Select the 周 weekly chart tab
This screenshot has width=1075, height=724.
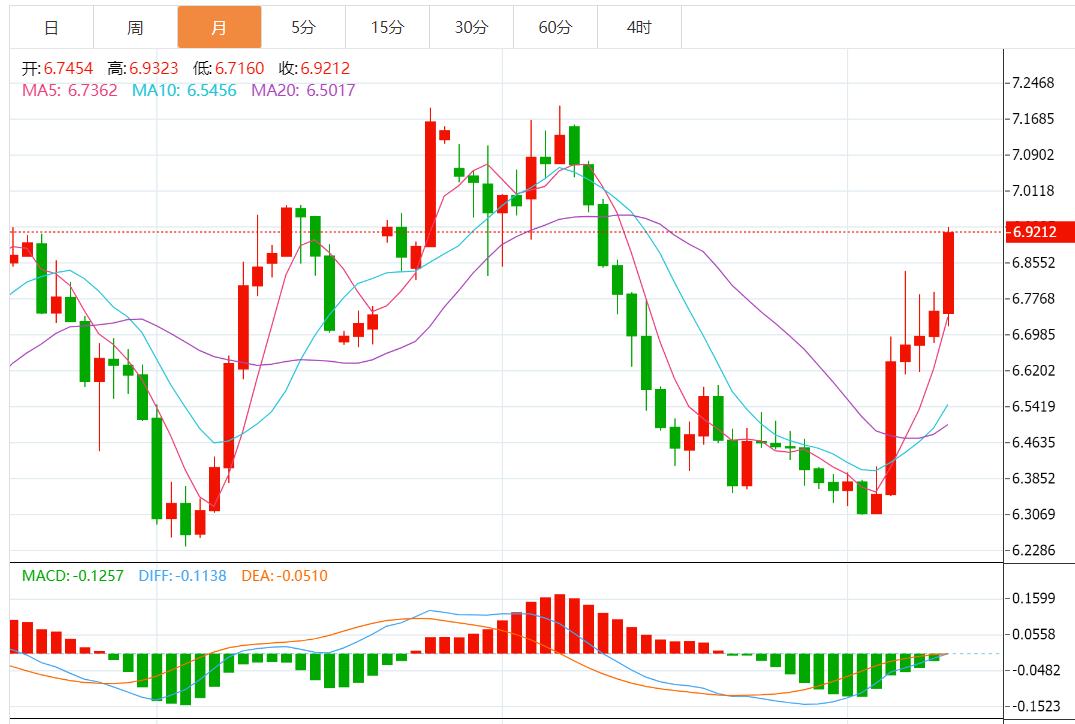tap(135, 27)
